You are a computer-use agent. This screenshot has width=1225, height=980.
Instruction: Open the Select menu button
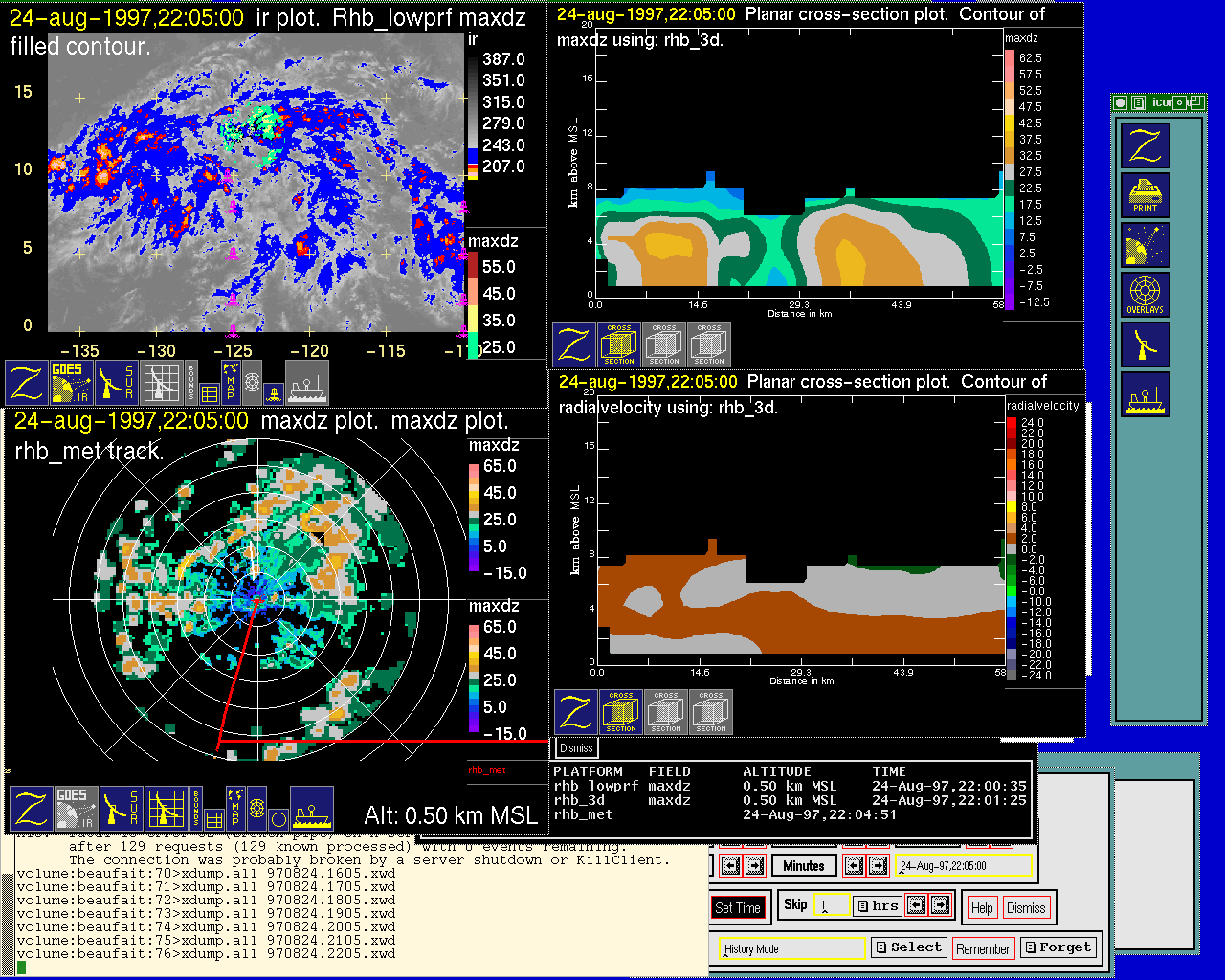coord(907,947)
